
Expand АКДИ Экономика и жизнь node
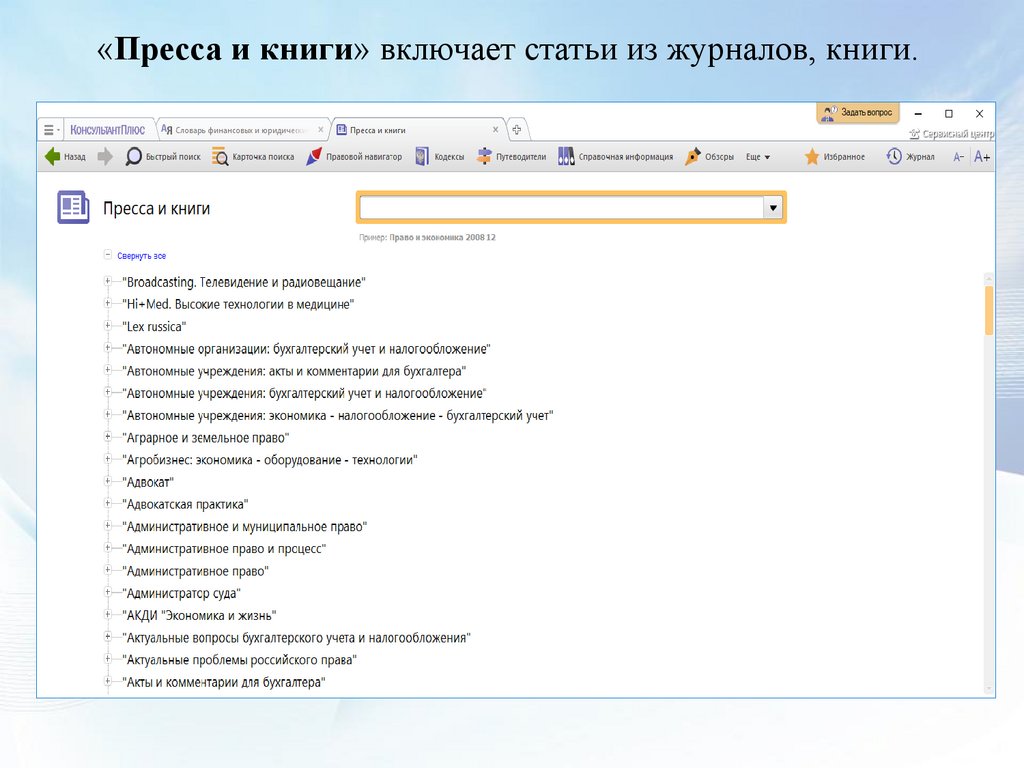point(108,615)
